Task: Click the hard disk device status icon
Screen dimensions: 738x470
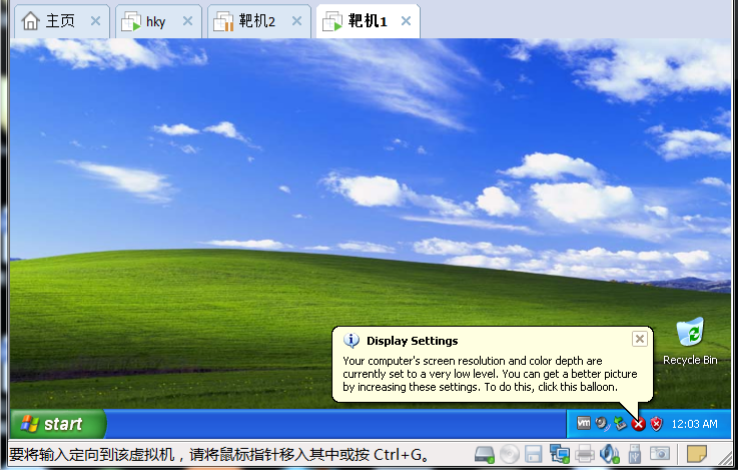Action: 484,454
